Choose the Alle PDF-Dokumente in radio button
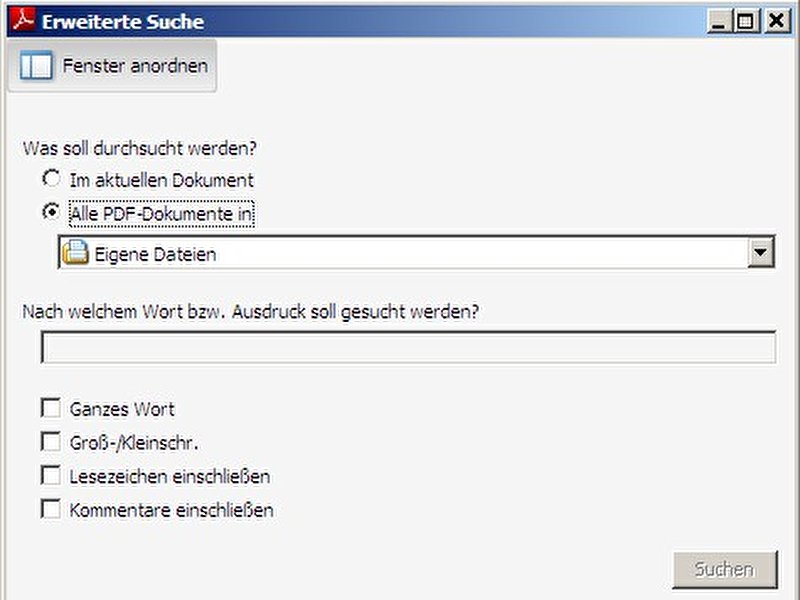The image size is (800, 600). (51, 212)
